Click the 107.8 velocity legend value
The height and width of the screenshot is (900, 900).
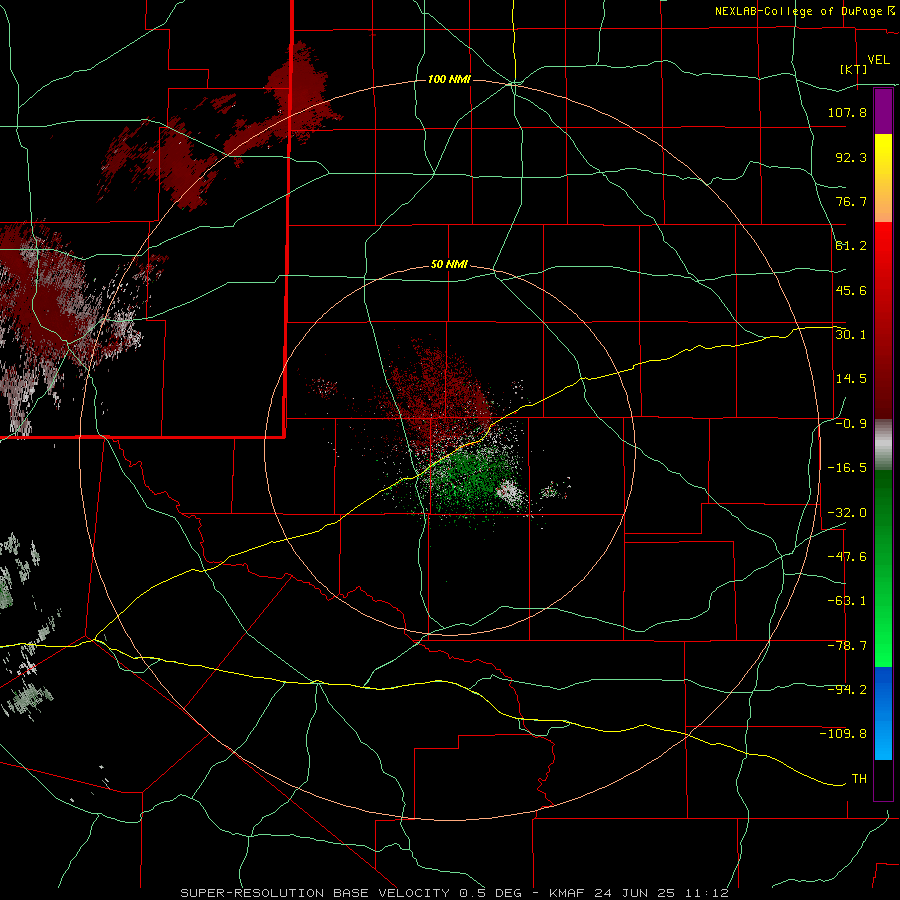tap(847, 112)
